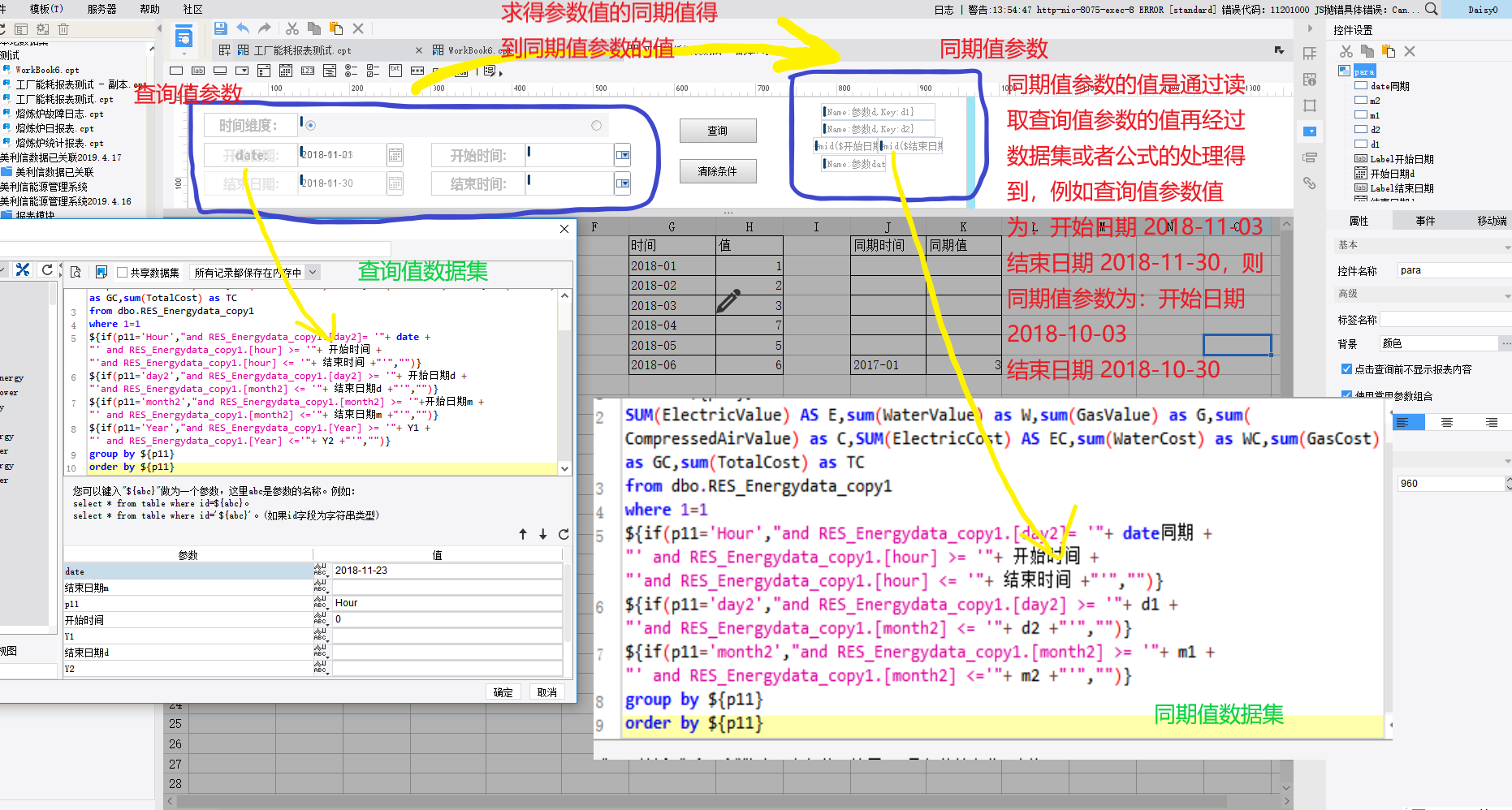Click the search magnifier in the top bar
The width and height of the screenshot is (1512, 810).
click(x=1432, y=9)
